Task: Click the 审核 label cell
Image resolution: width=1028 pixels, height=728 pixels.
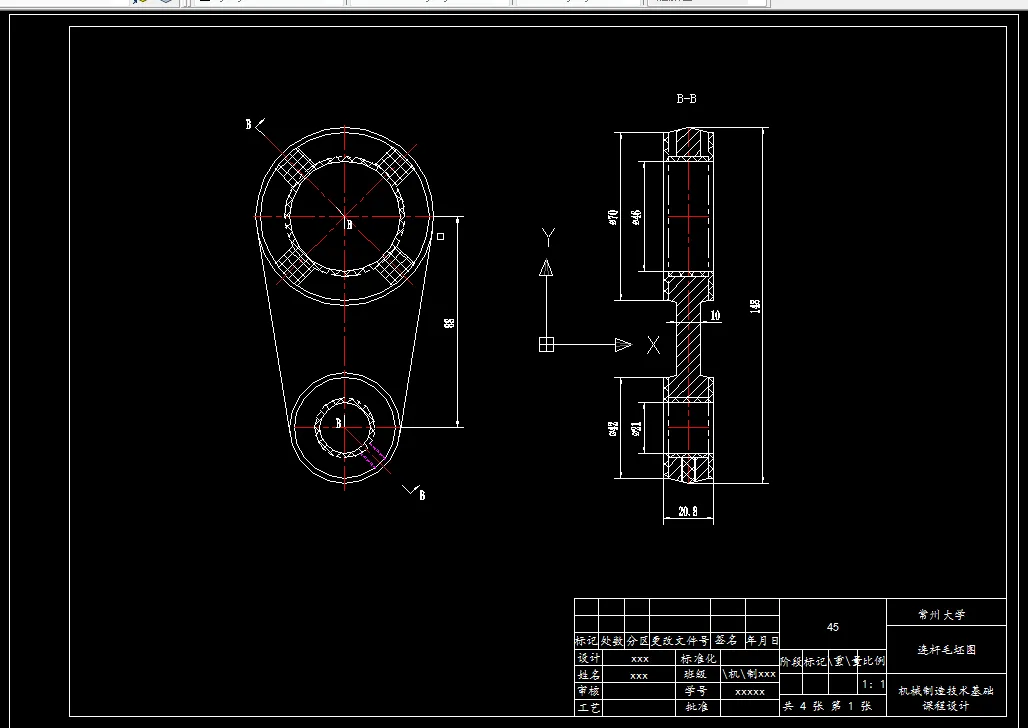Action: tap(588, 691)
